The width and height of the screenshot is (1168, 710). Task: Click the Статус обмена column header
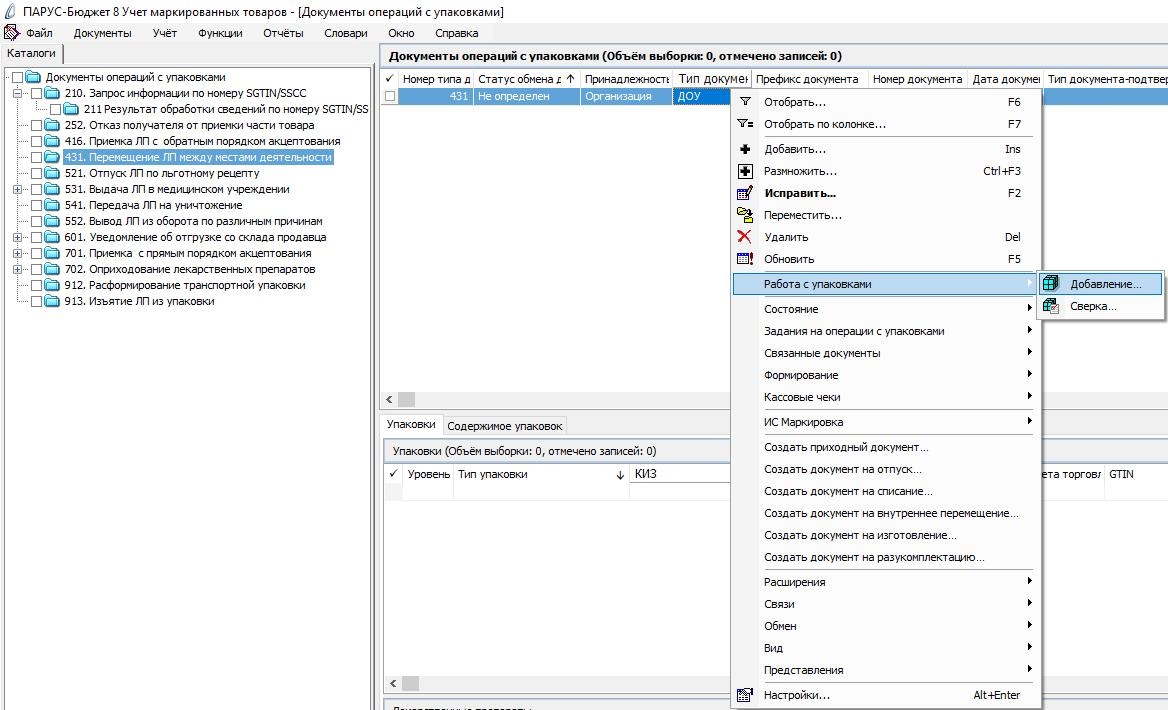pyautogui.click(x=526, y=79)
